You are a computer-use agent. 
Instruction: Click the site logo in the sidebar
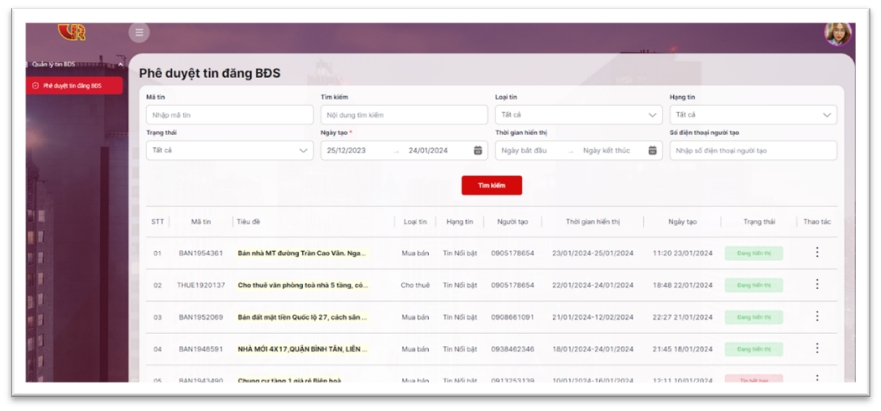[72, 32]
